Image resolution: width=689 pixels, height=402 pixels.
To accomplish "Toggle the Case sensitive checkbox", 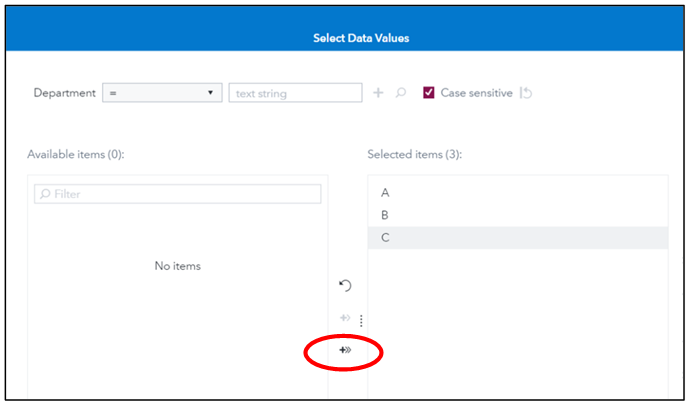I will pyautogui.click(x=429, y=93).
